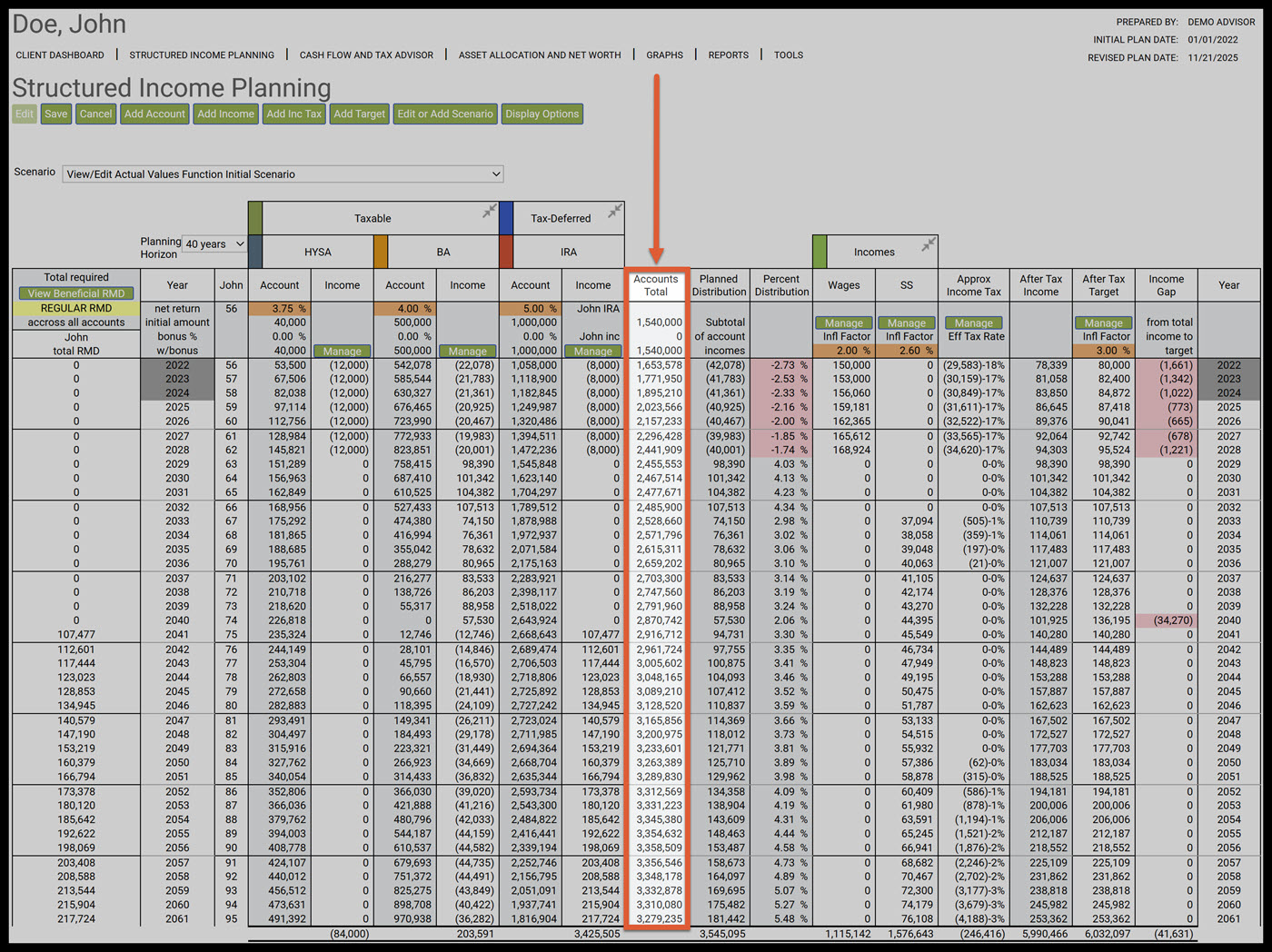Click the Edit button

25,114
